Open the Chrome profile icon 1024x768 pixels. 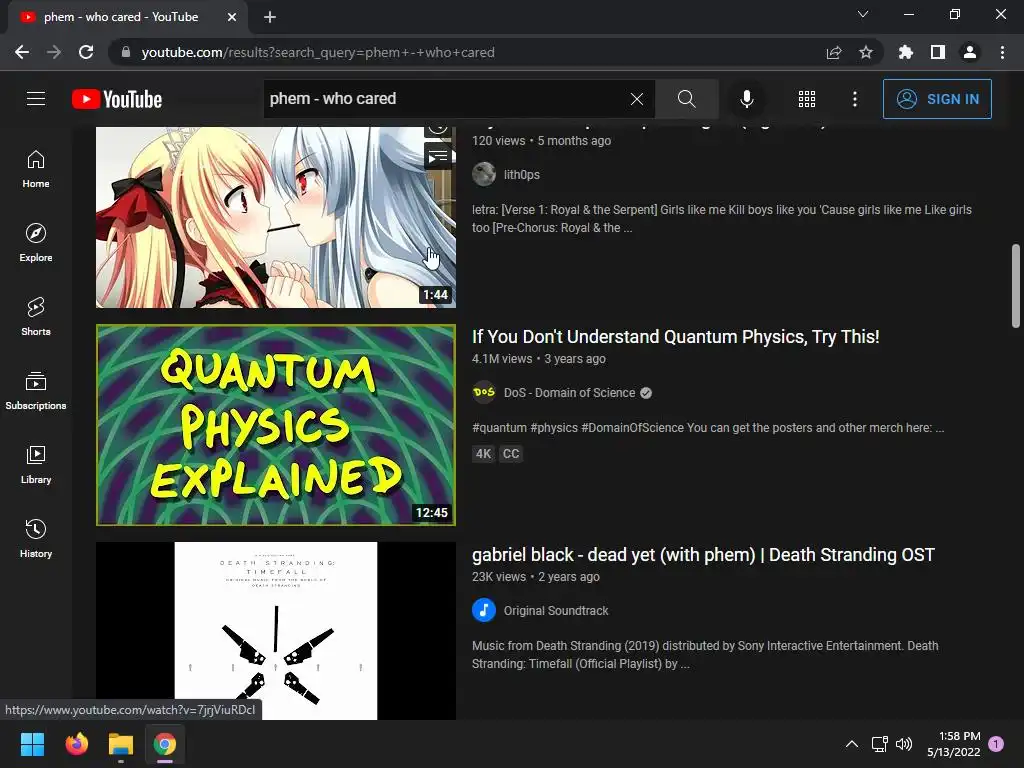pyautogui.click(x=970, y=52)
